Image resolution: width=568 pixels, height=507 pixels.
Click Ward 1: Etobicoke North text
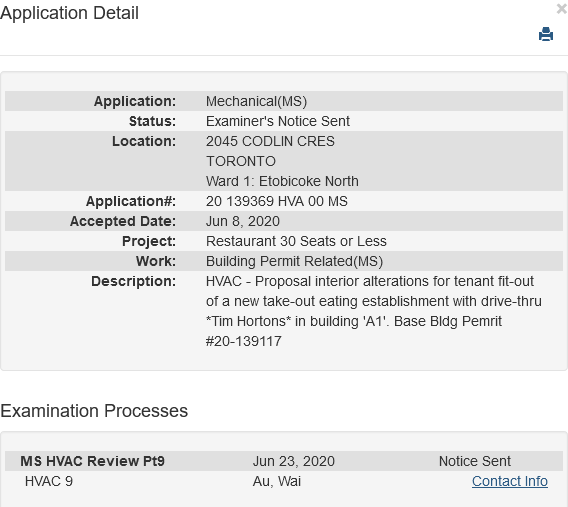[x=282, y=181]
